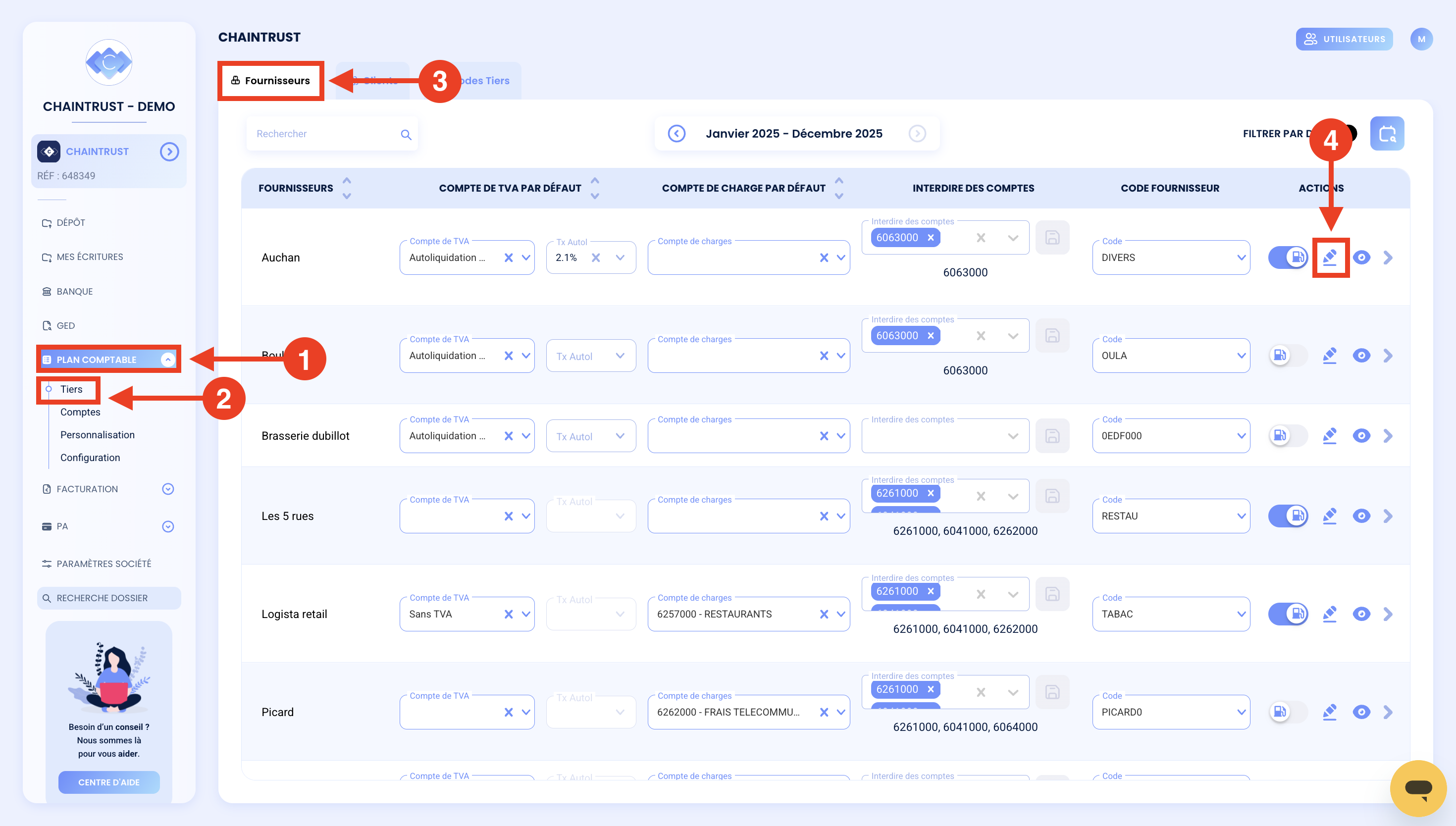The height and width of the screenshot is (826, 1456).
Task: Toggle the fuel switch for Brasserie dubillot
Action: 1288,436
